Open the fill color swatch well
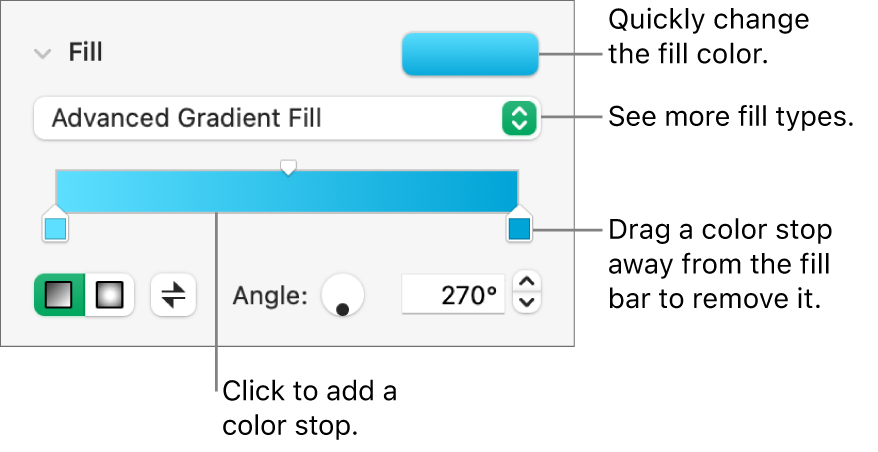Image resolution: width=878 pixels, height=452 pixels. (469, 54)
